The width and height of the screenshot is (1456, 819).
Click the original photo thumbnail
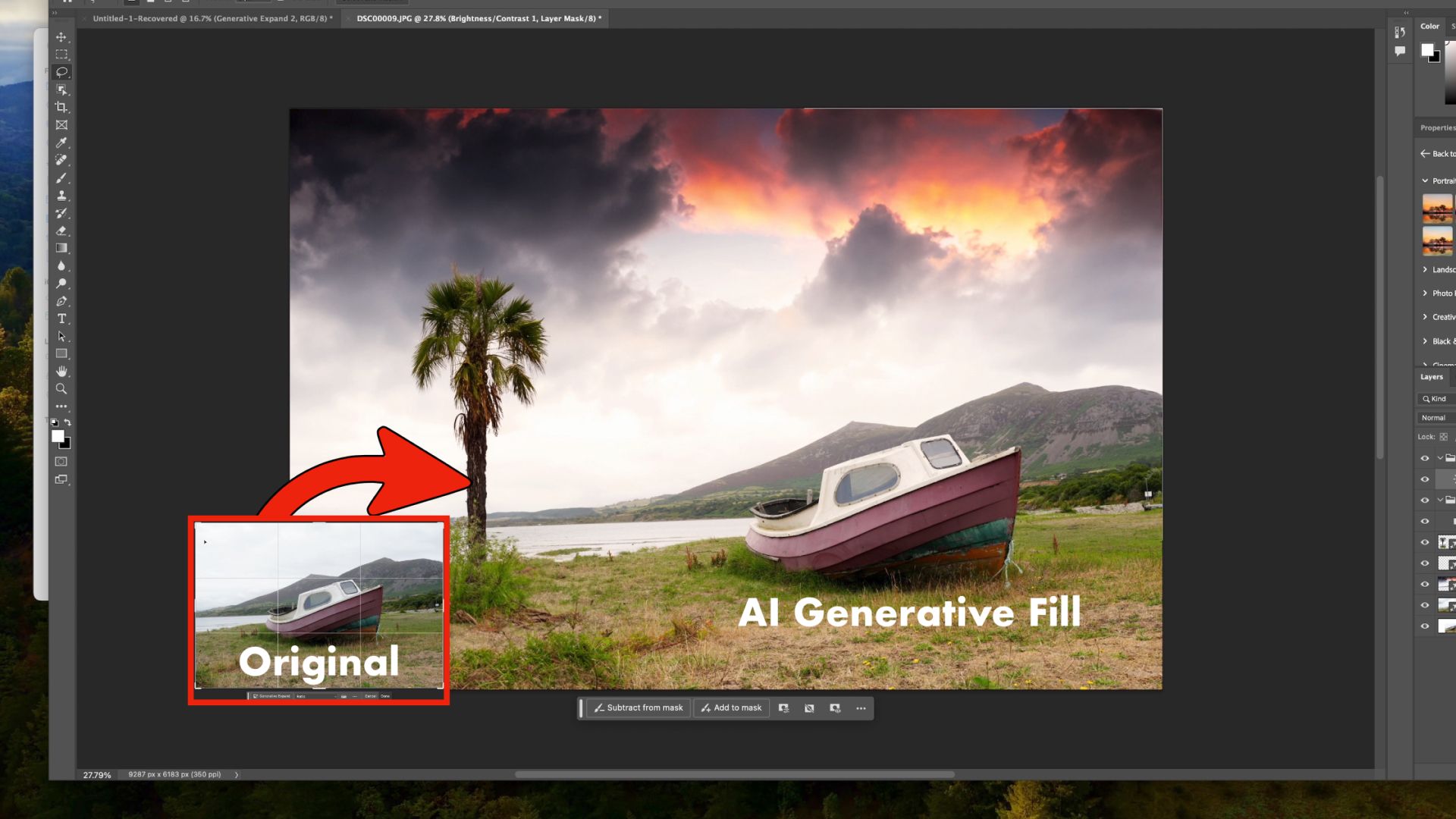[x=319, y=607]
